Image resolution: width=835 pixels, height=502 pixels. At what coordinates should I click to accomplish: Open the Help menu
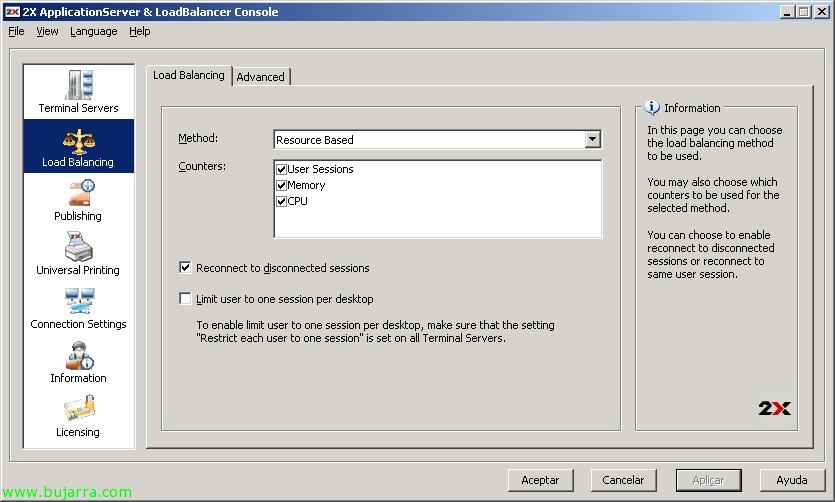pos(140,31)
